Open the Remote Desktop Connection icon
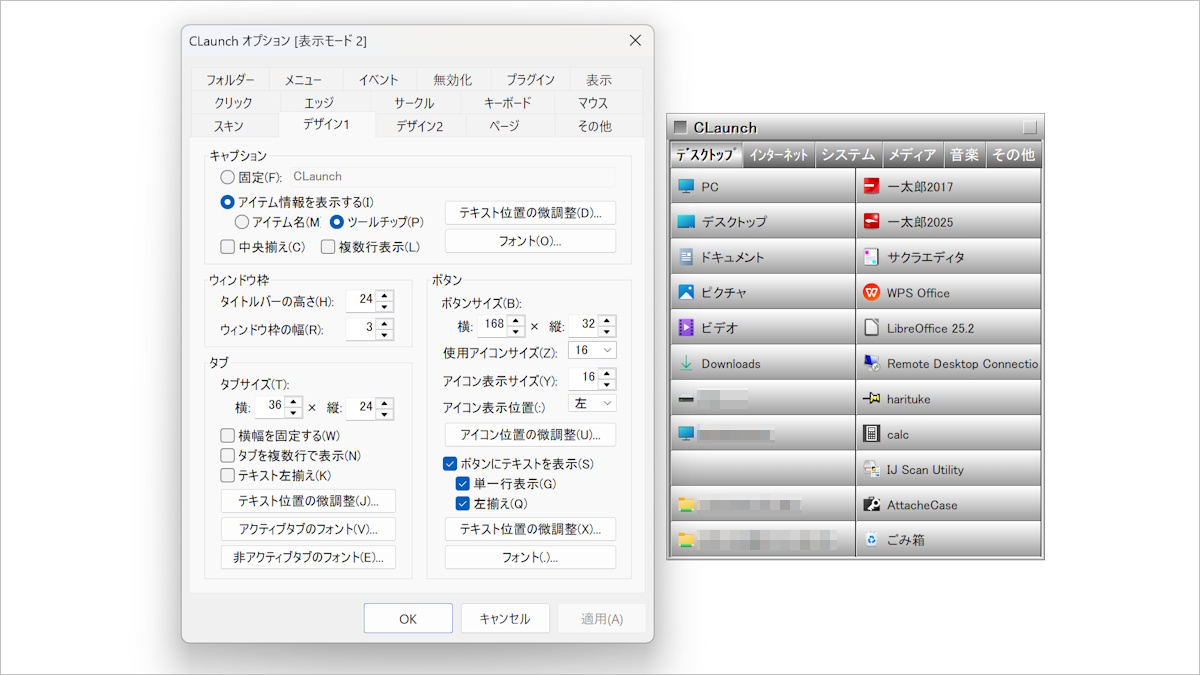This screenshot has height=675, width=1200. click(x=871, y=364)
